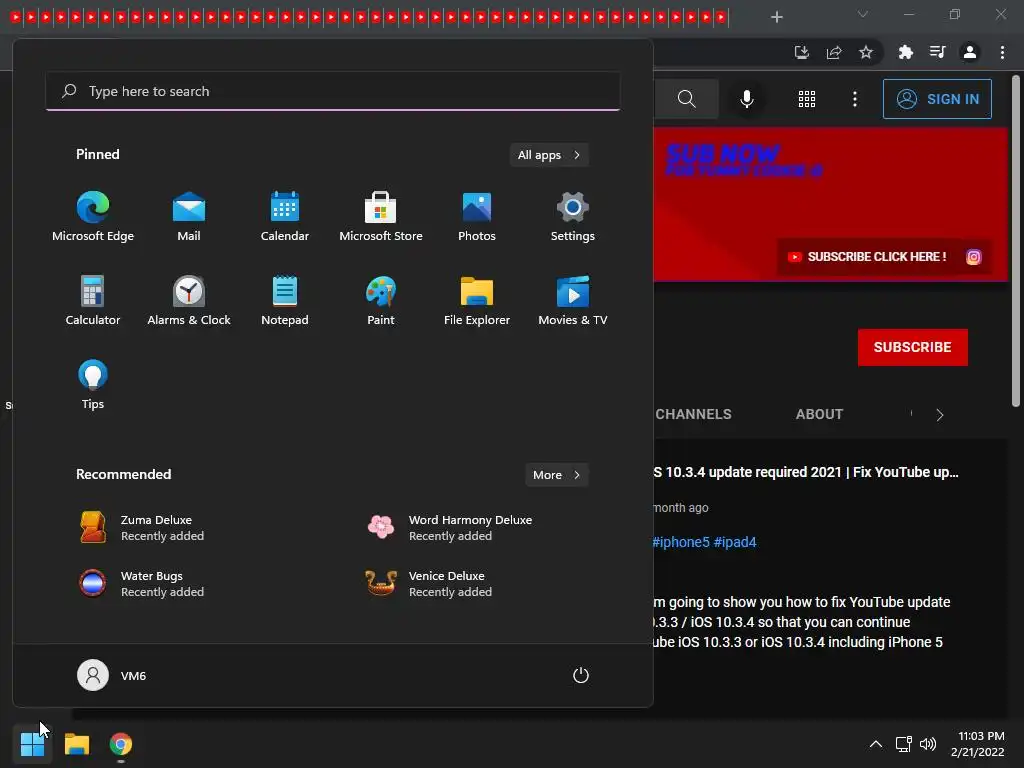
Task: Click the red SUBSCRIBE button
Action: point(912,347)
